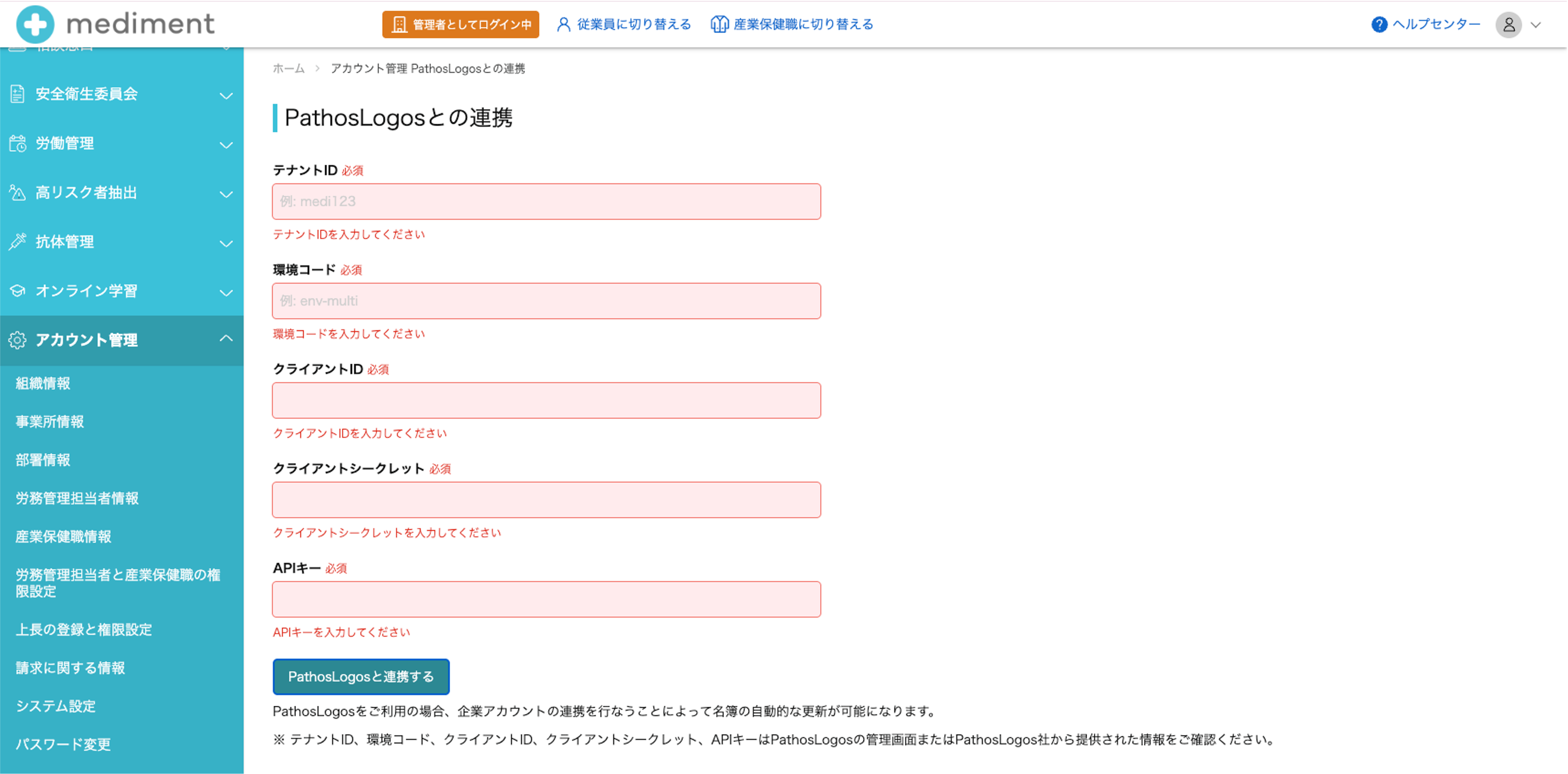Open the user avatar account menu

point(1508,25)
